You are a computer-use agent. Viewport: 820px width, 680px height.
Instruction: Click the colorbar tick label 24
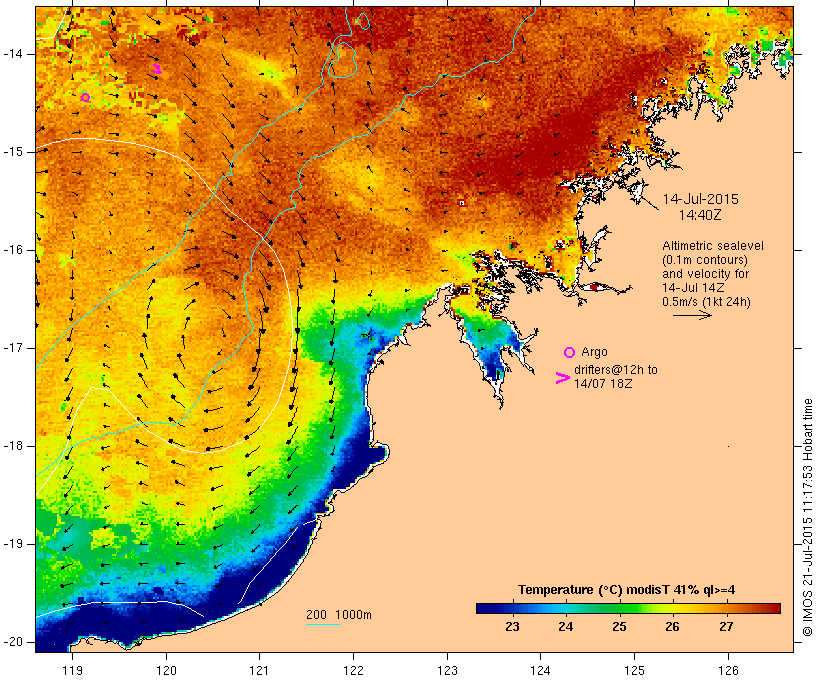566,627
